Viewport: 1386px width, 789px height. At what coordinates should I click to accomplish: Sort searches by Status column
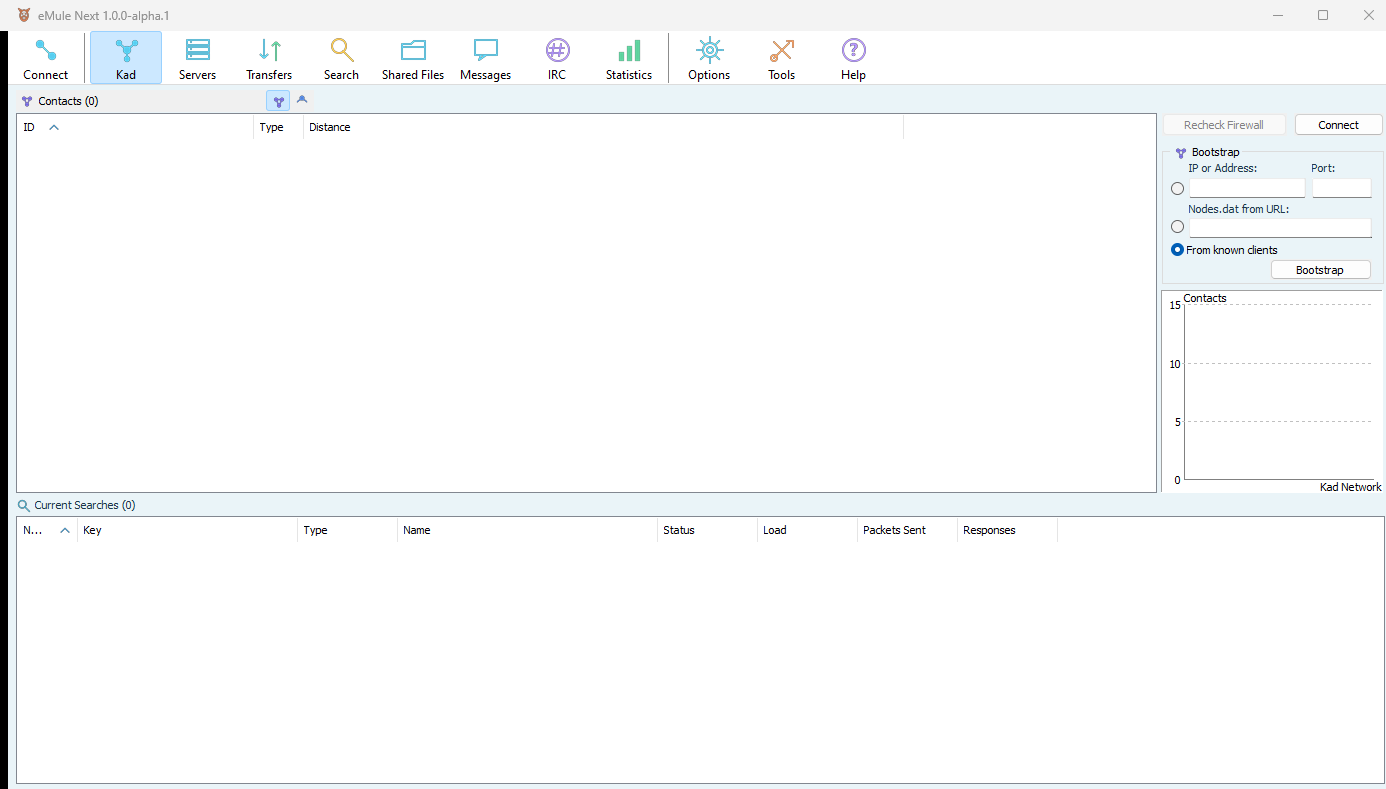tap(707, 530)
